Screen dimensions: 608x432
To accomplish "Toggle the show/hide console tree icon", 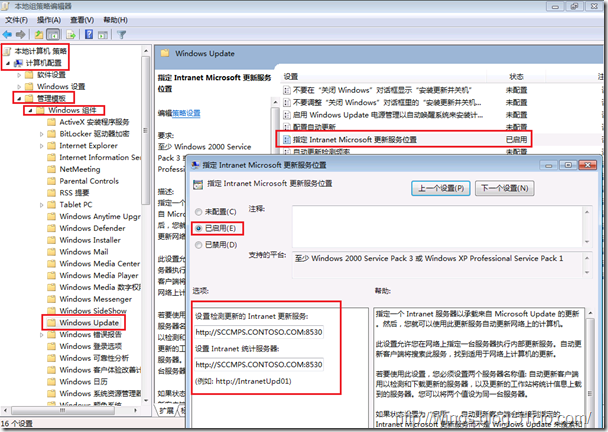I will 53,35.
